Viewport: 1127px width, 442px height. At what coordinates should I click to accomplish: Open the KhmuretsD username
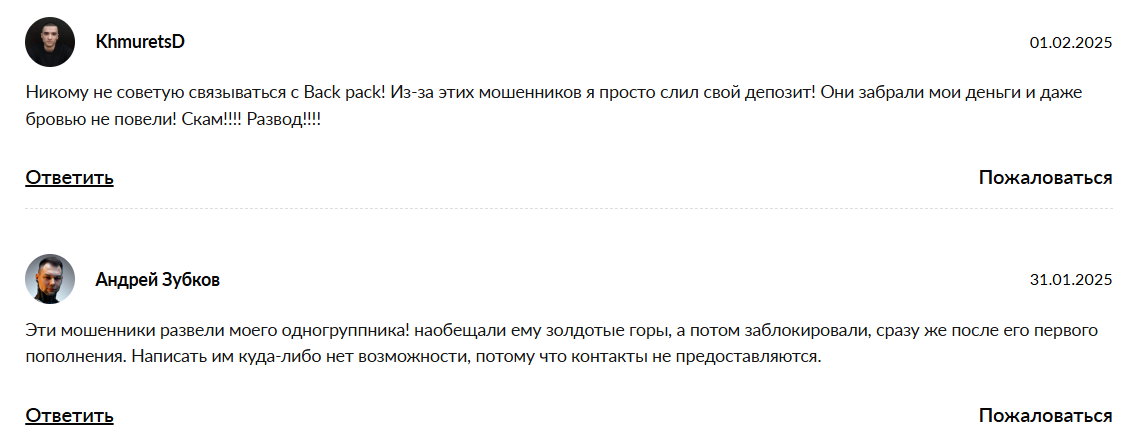click(140, 42)
